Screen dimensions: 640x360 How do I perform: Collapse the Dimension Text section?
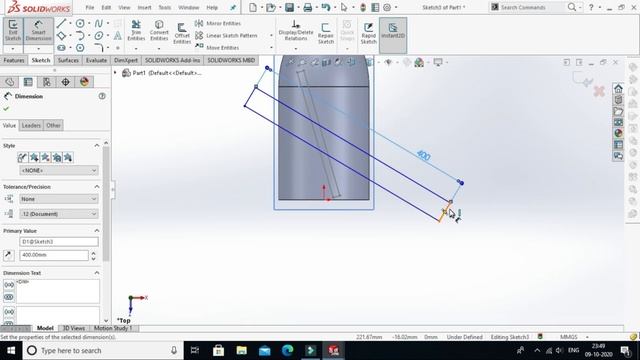tap(97, 273)
